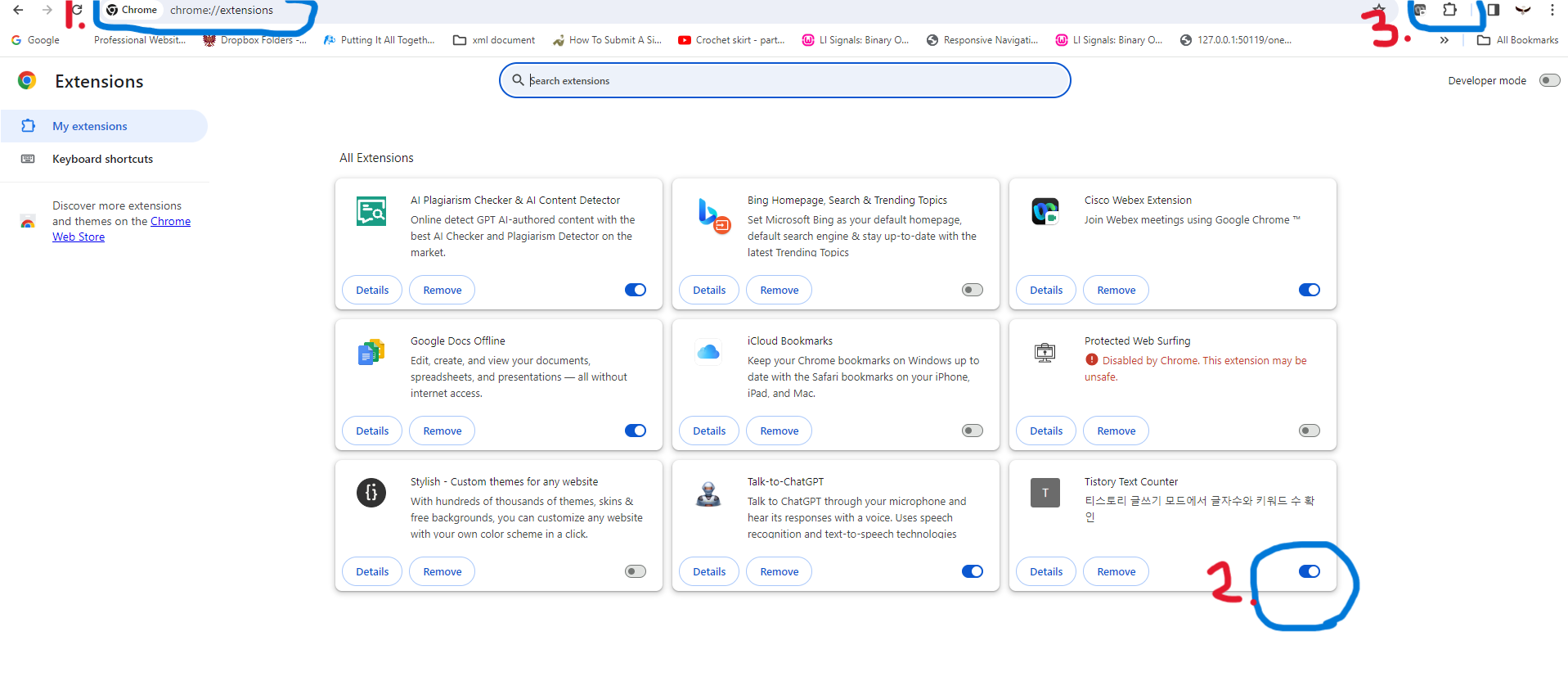This screenshot has height=681, width=1568.
Task: Open Details for Talk-to-ChatGPT
Action: pos(709,571)
